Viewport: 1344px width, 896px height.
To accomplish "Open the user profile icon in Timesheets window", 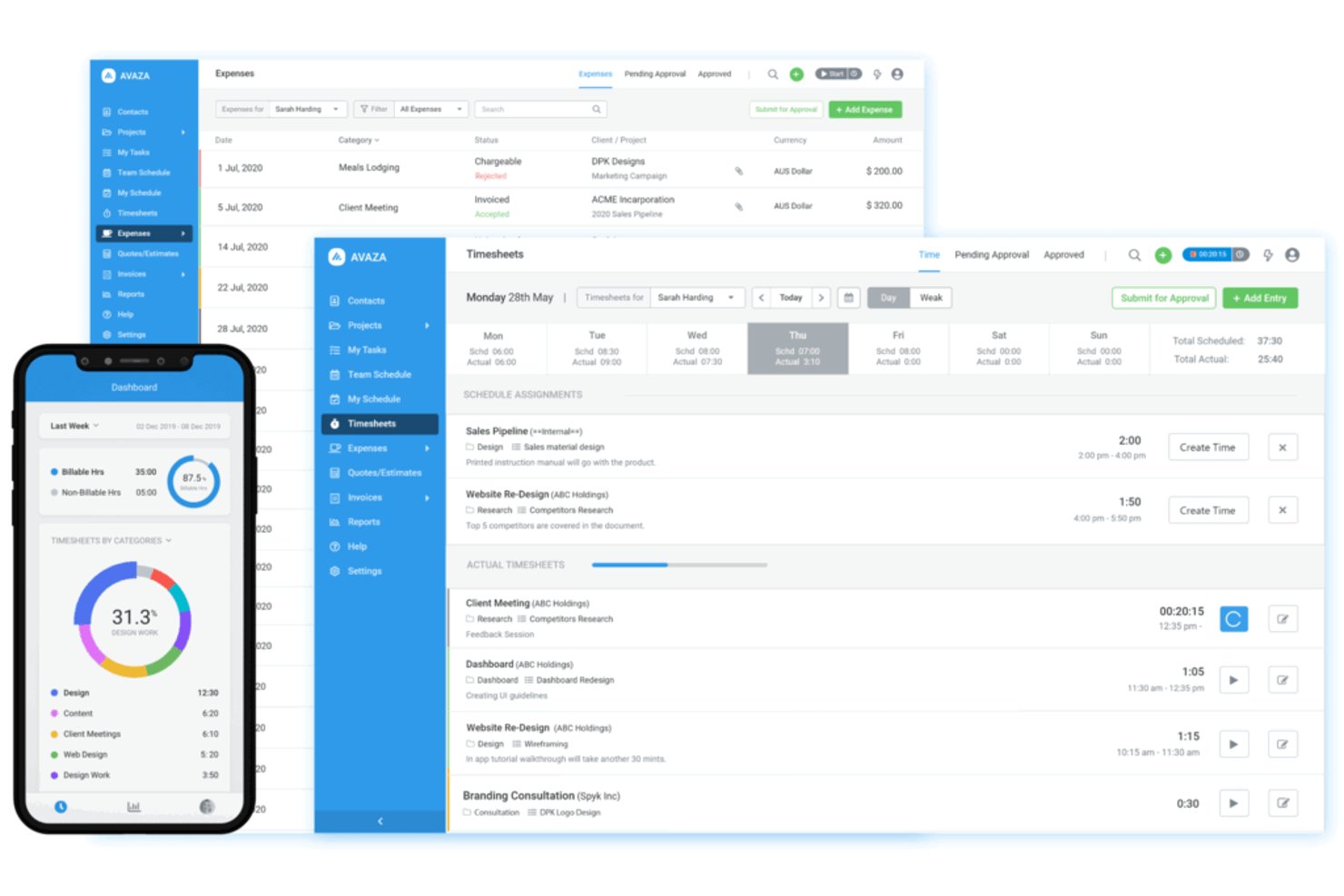I will tap(1292, 255).
